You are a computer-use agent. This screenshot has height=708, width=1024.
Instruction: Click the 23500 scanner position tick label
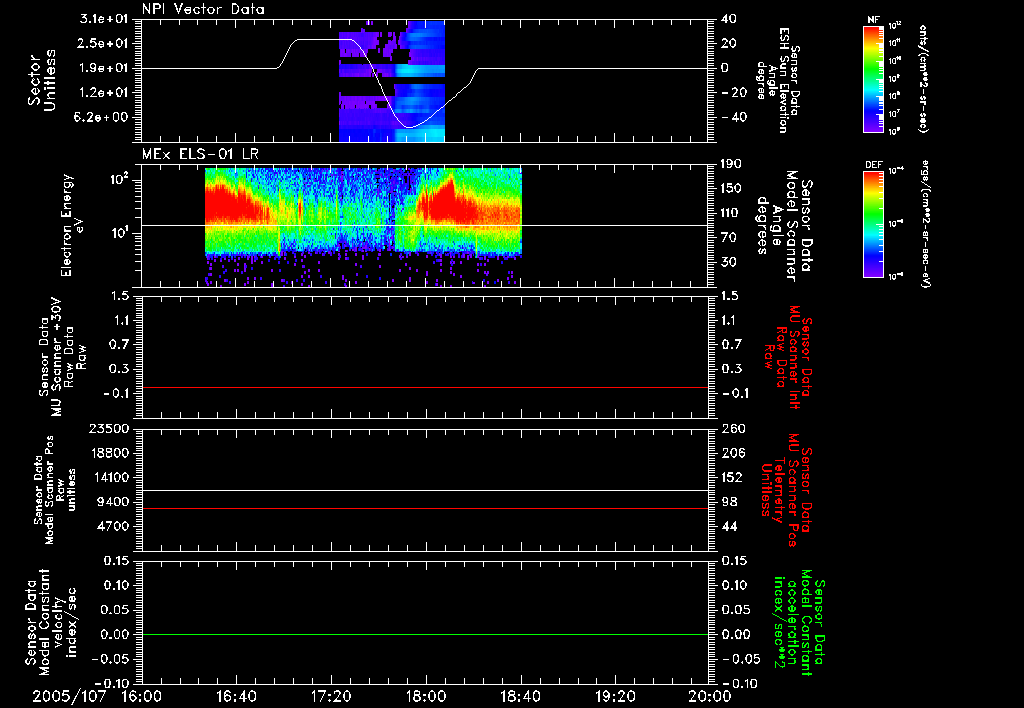click(109, 429)
